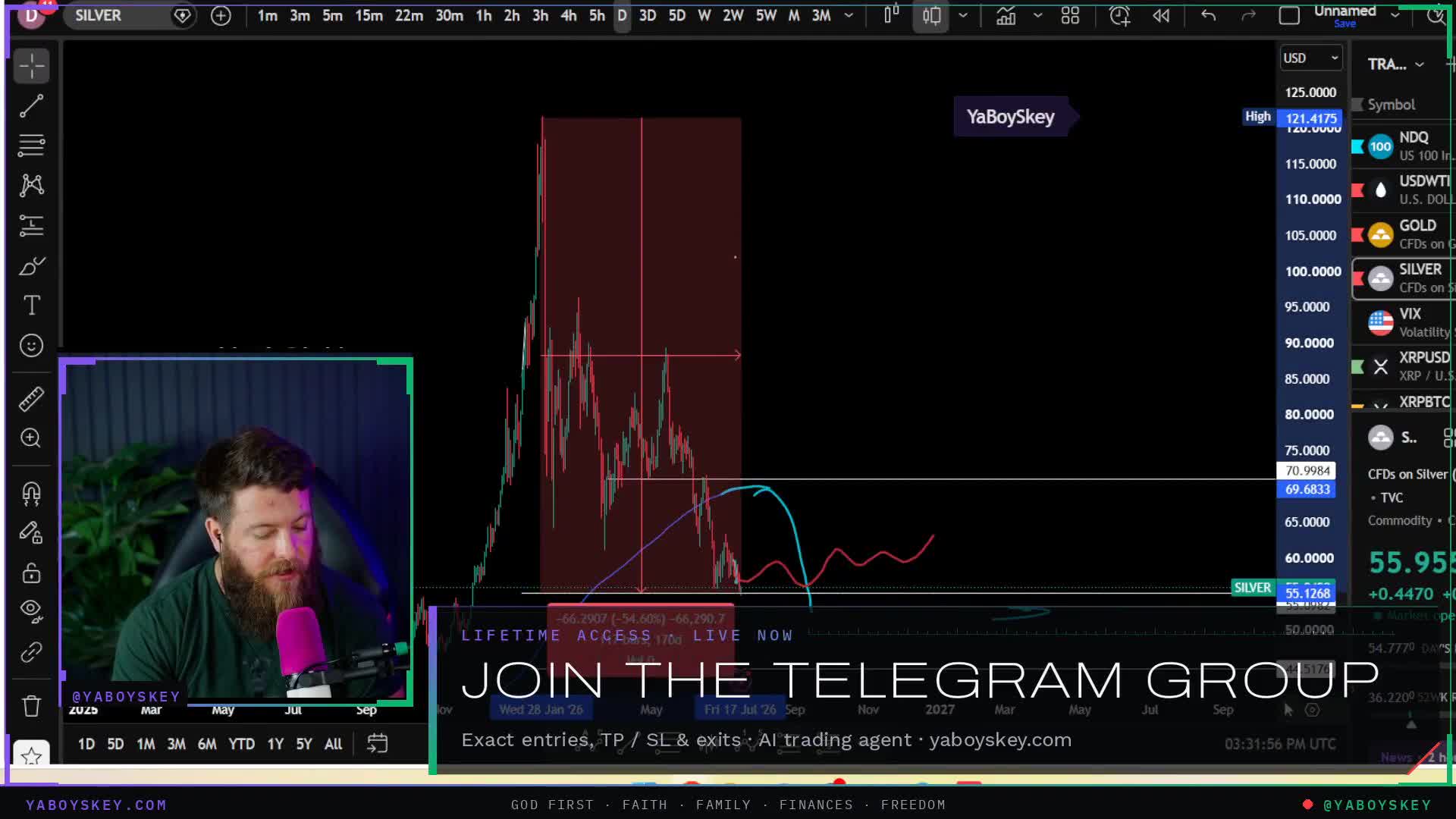
Task: Open the user profile avatar menu
Action: (x=31, y=15)
